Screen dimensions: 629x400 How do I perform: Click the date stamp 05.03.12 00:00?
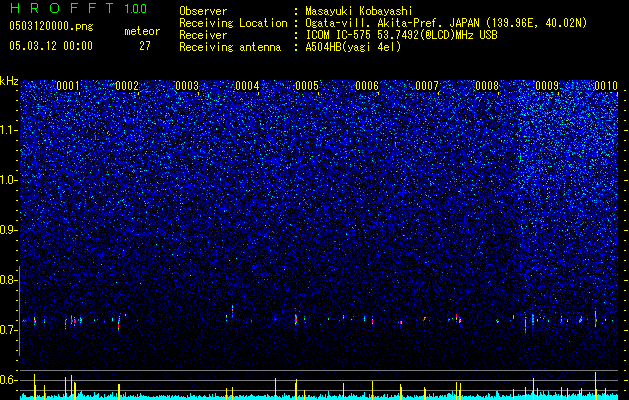point(51,46)
